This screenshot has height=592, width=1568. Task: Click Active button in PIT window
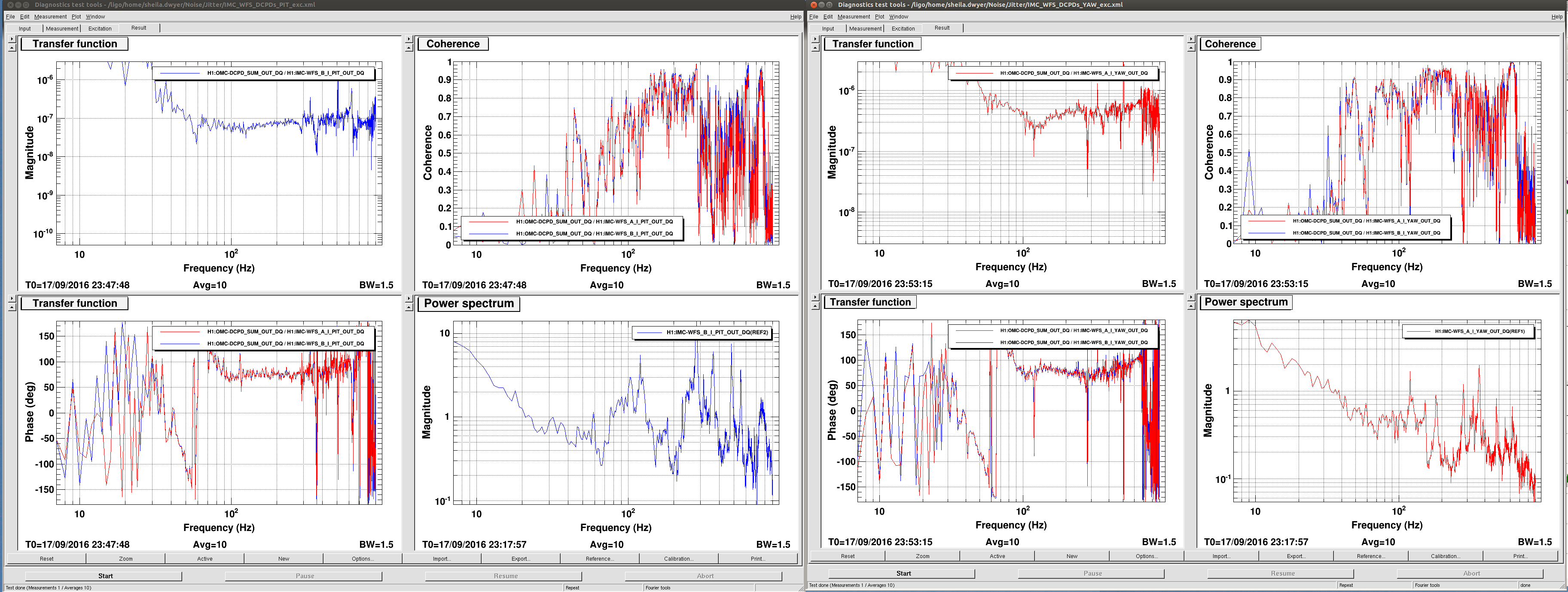204,558
